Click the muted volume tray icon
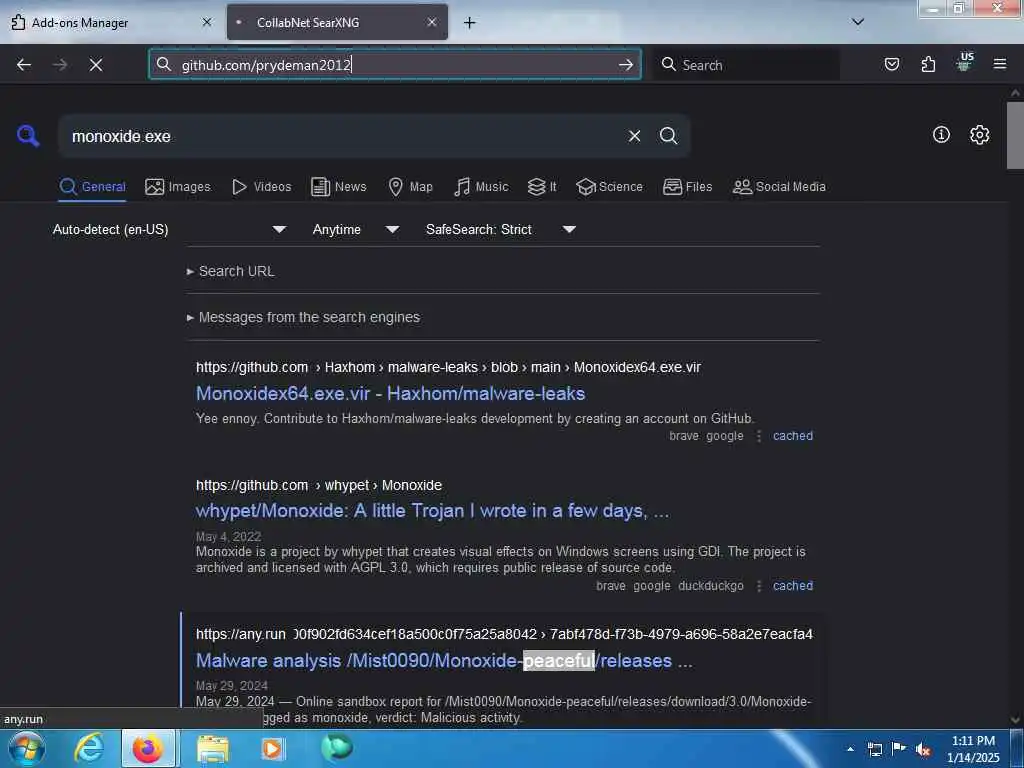Image resolution: width=1024 pixels, height=768 pixels. point(923,749)
